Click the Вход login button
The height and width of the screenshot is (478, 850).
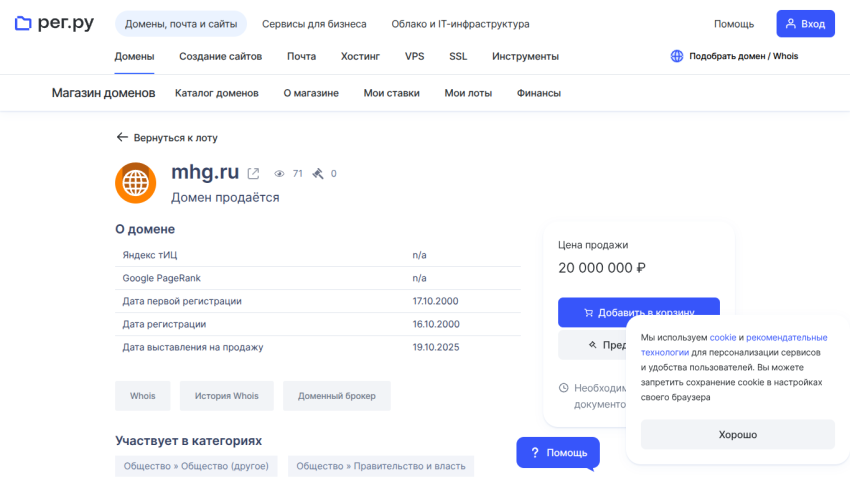(806, 24)
